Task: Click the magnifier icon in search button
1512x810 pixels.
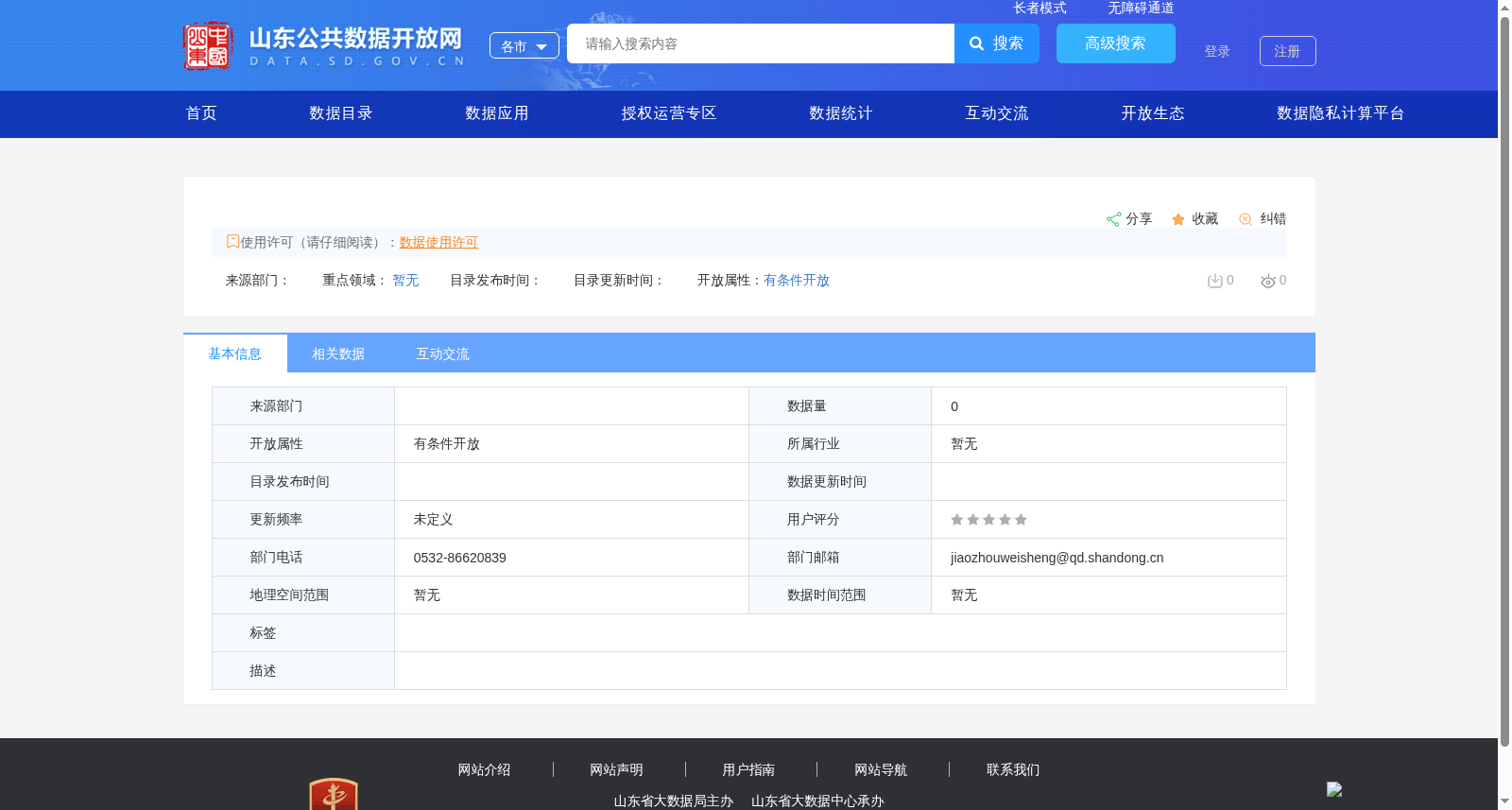Action: click(977, 43)
